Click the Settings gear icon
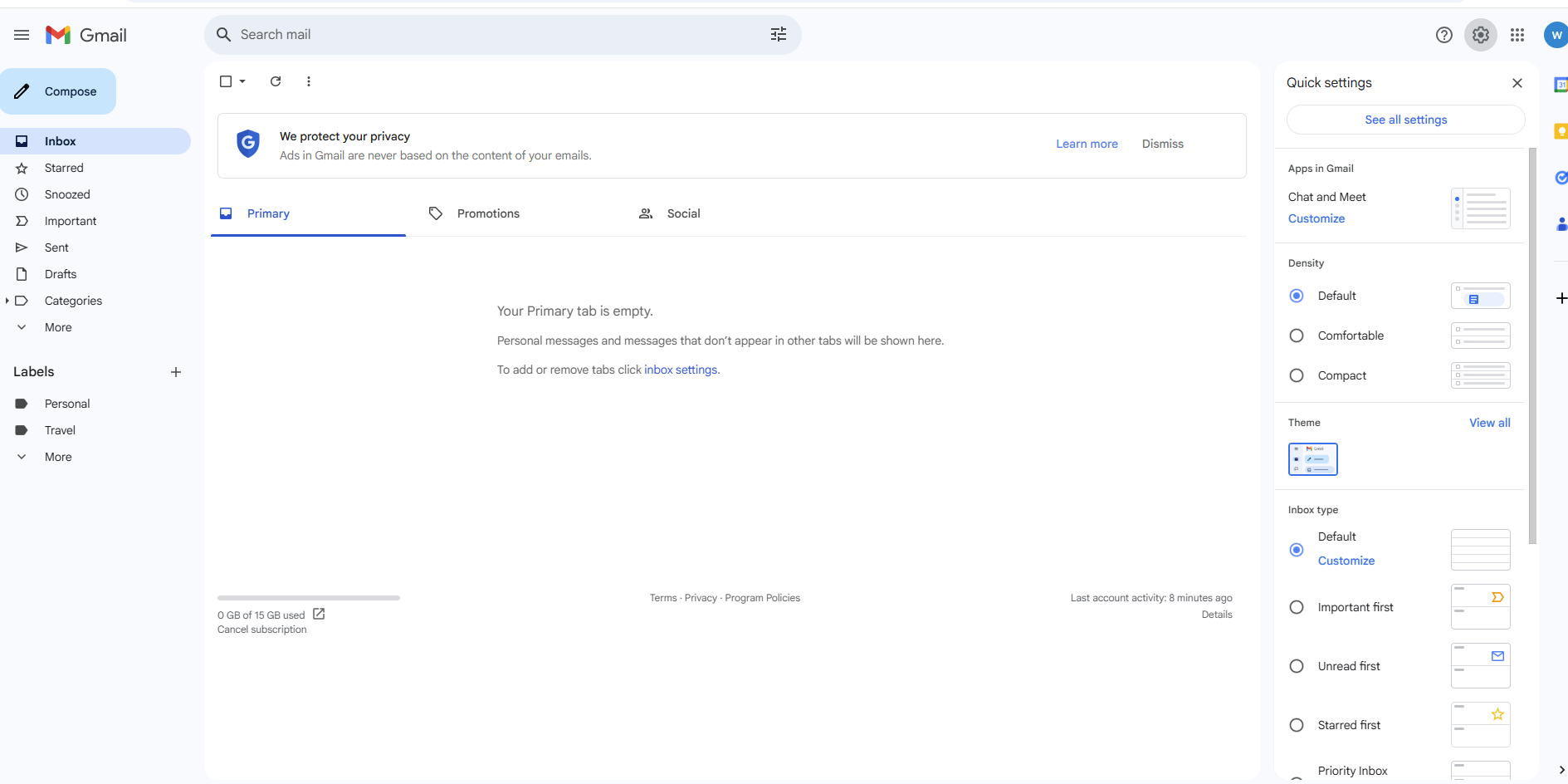The image size is (1568, 784). tap(1481, 35)
